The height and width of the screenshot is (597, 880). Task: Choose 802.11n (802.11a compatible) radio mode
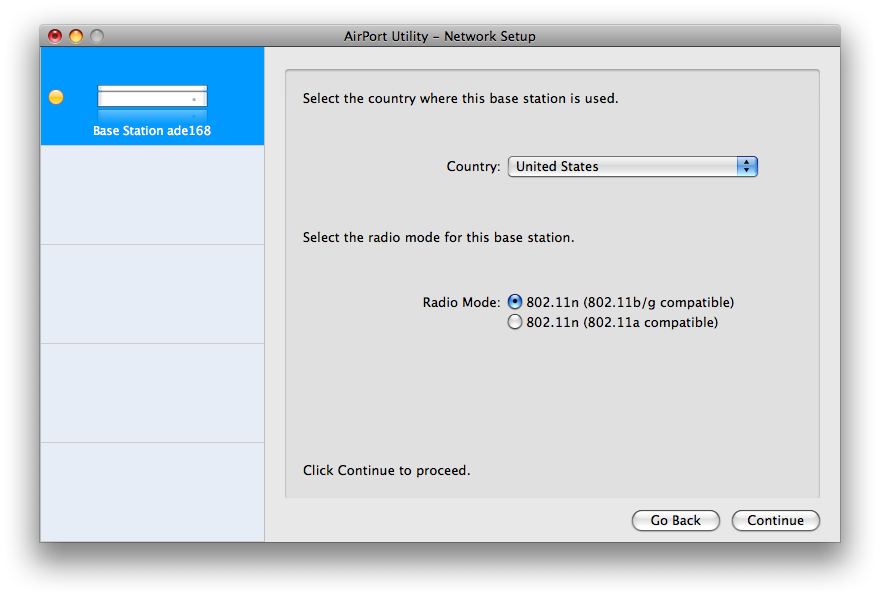tap(515, 322)
